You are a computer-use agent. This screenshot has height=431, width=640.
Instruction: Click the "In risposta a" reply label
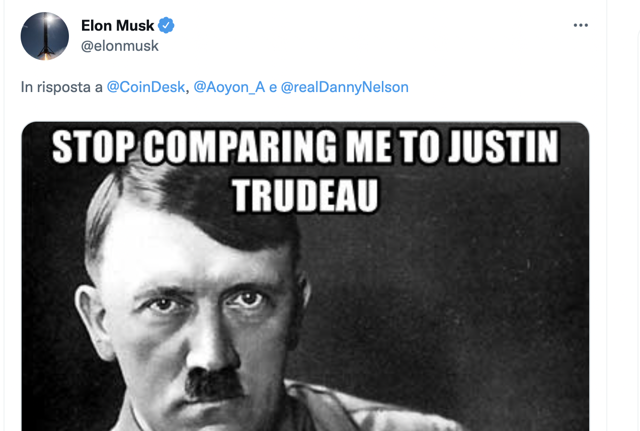click(62, 87)
